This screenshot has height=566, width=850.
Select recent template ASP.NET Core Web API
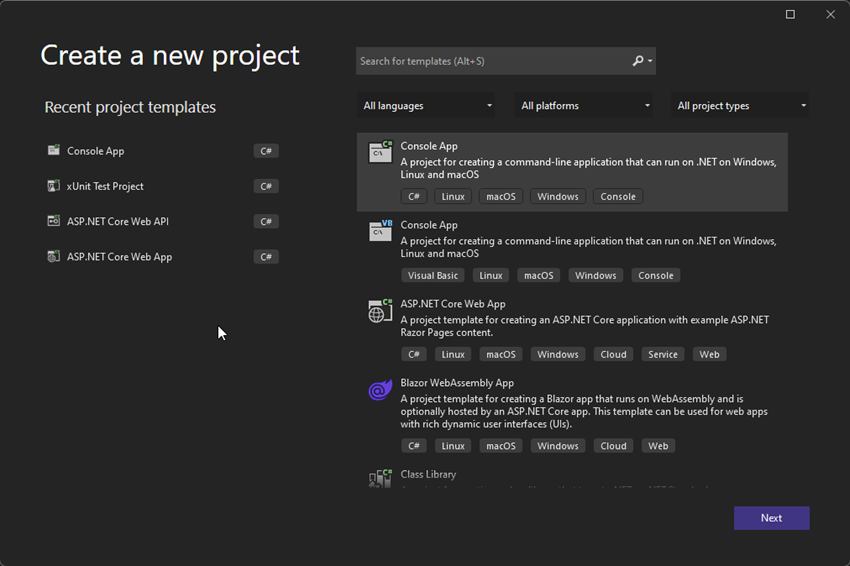click(x=118, y=221)
